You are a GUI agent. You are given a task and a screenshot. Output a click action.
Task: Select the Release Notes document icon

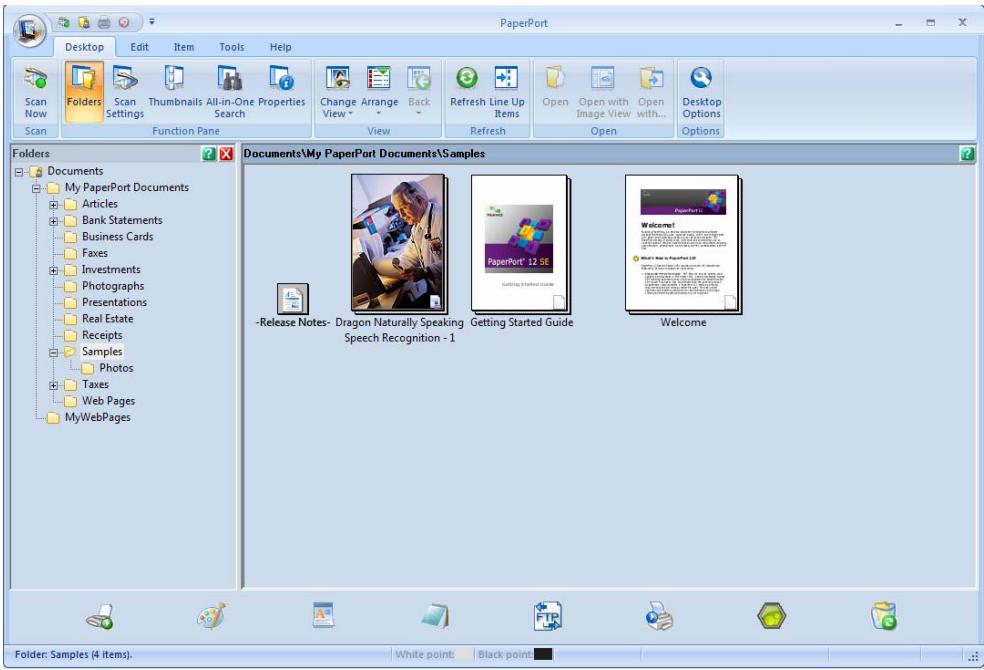tap(292, 299)
